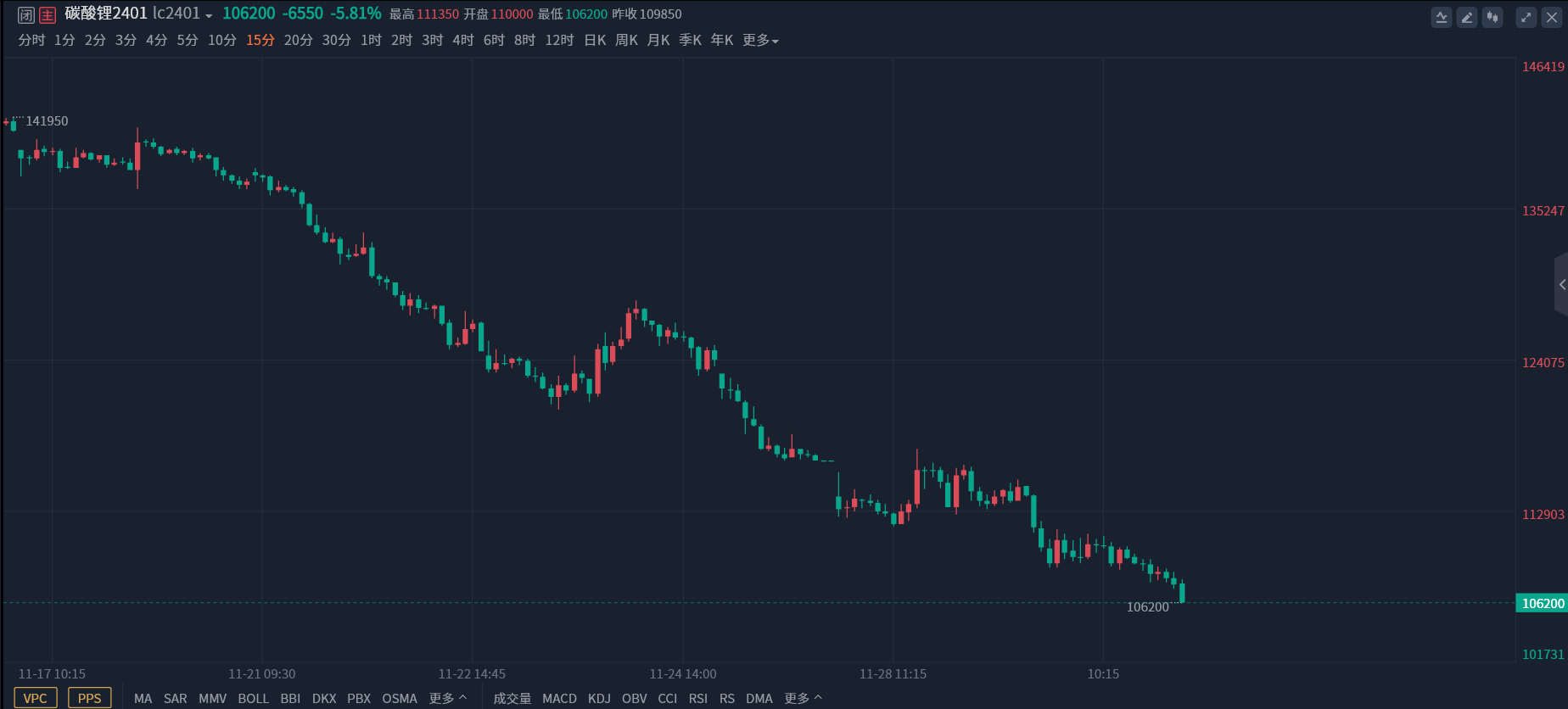Expand 更多 after OSMA indicators

pyautogui.click(x=448, y=698)
